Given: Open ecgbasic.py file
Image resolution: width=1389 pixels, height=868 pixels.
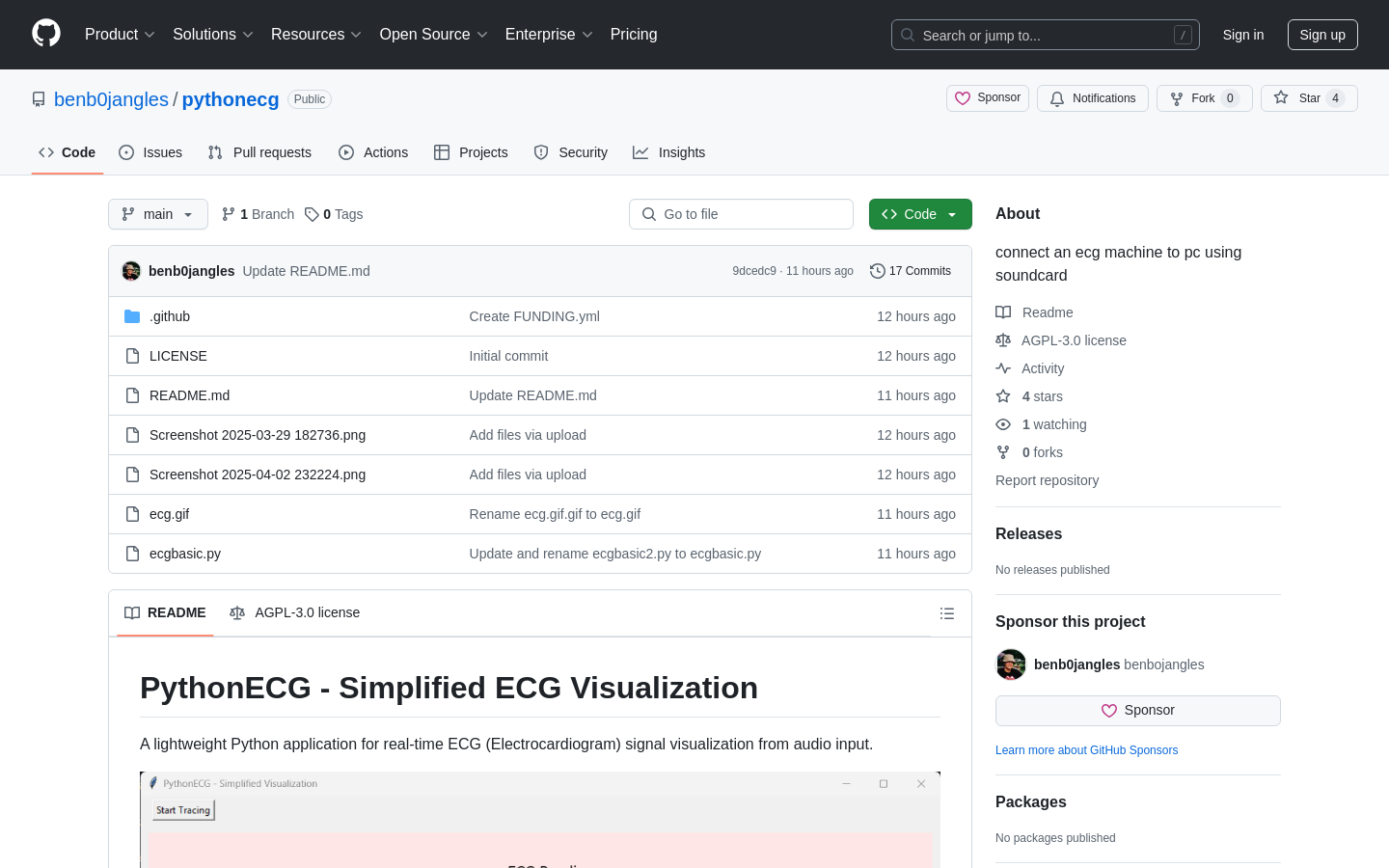Looking at the screenshot, I should pos(185,554).
